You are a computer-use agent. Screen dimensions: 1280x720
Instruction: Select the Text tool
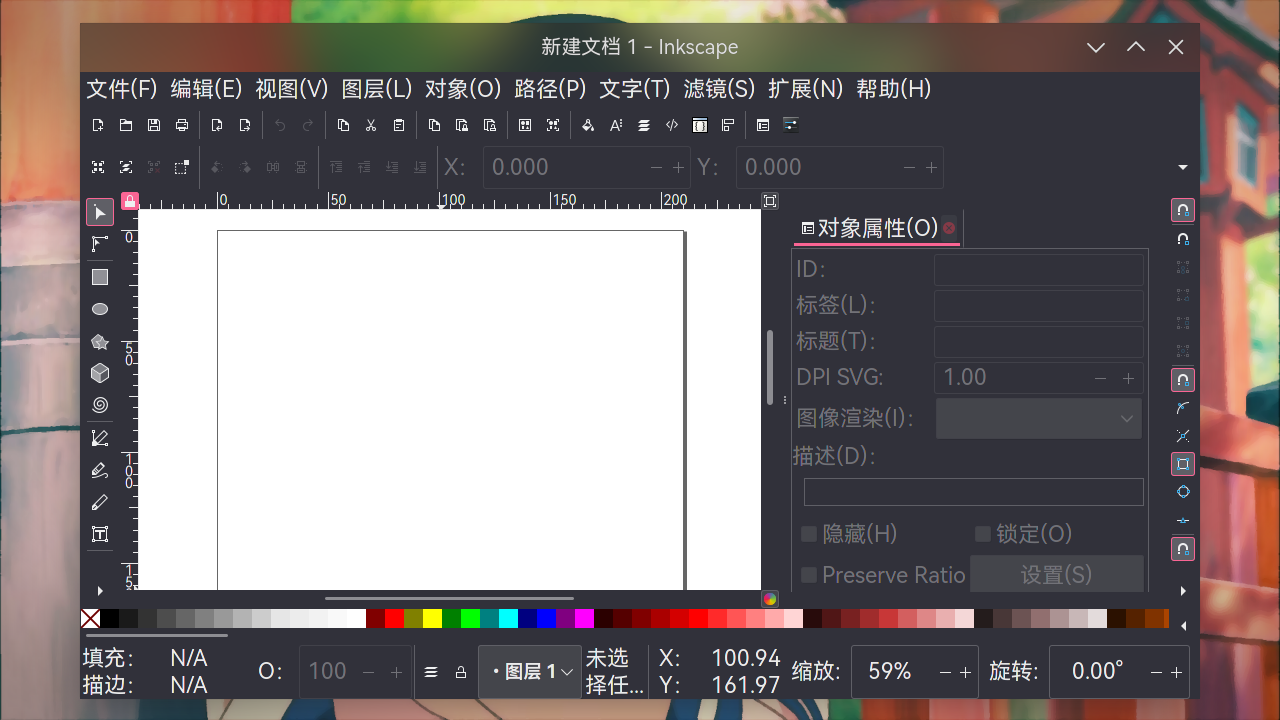pos(99,533)
